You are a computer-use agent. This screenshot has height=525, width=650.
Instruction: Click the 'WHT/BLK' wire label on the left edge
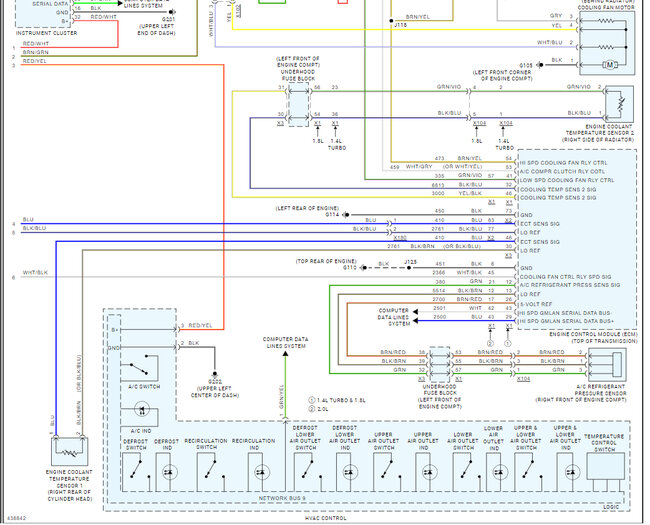click(35, 272)
